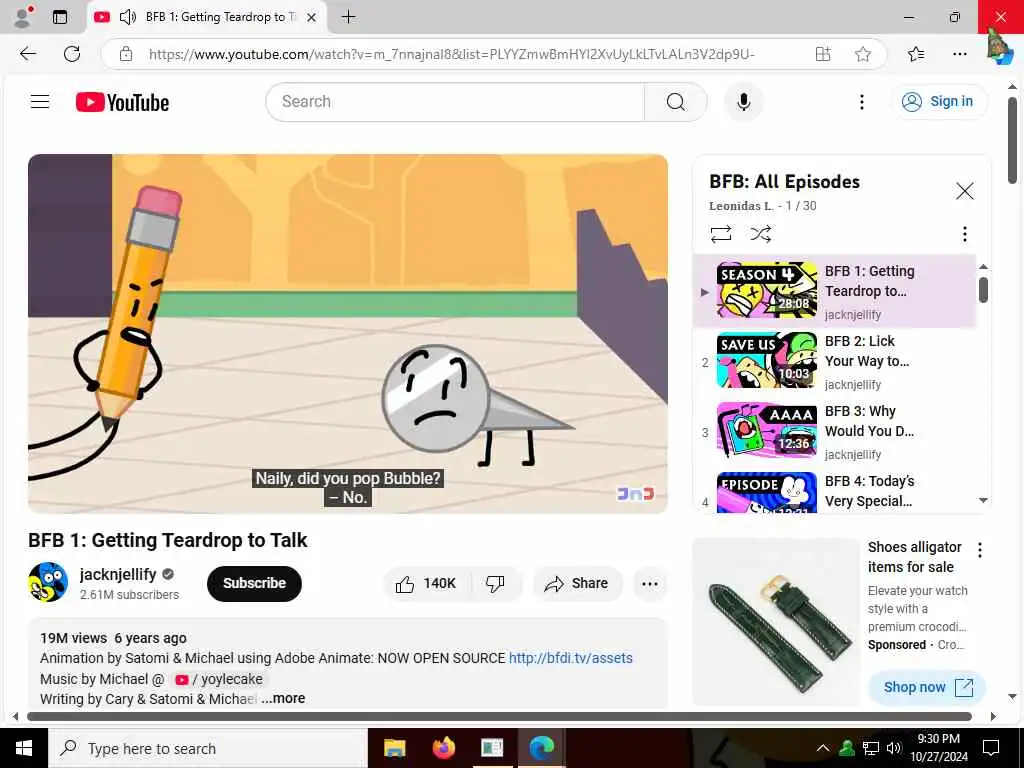Viewport: 1024px width, 768px height.
Task: Go to the YouTube home logo
Action: coord(122,102)
